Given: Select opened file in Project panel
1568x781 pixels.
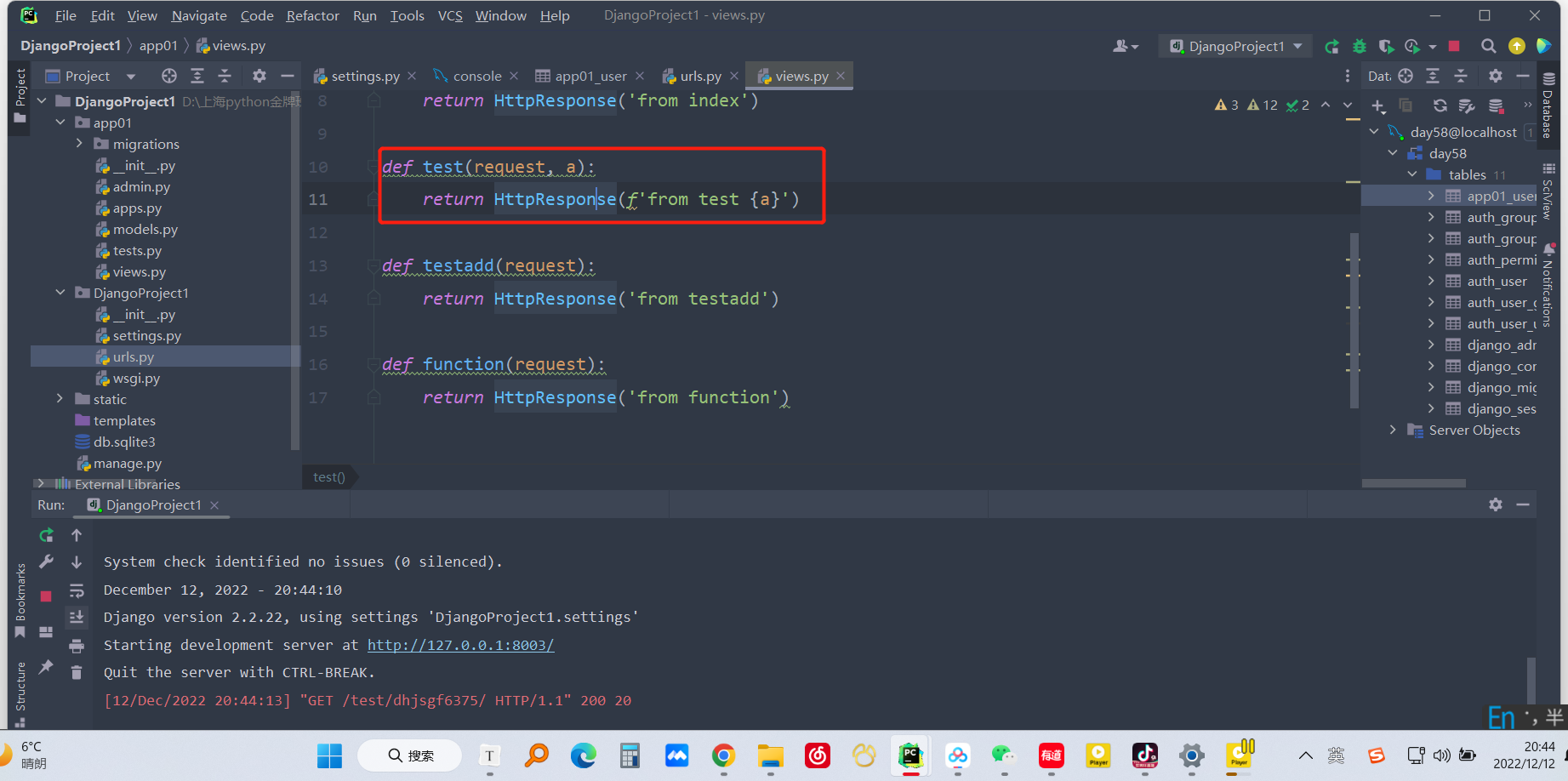Looking at the screenshot, I should click(x=169, y=76).
